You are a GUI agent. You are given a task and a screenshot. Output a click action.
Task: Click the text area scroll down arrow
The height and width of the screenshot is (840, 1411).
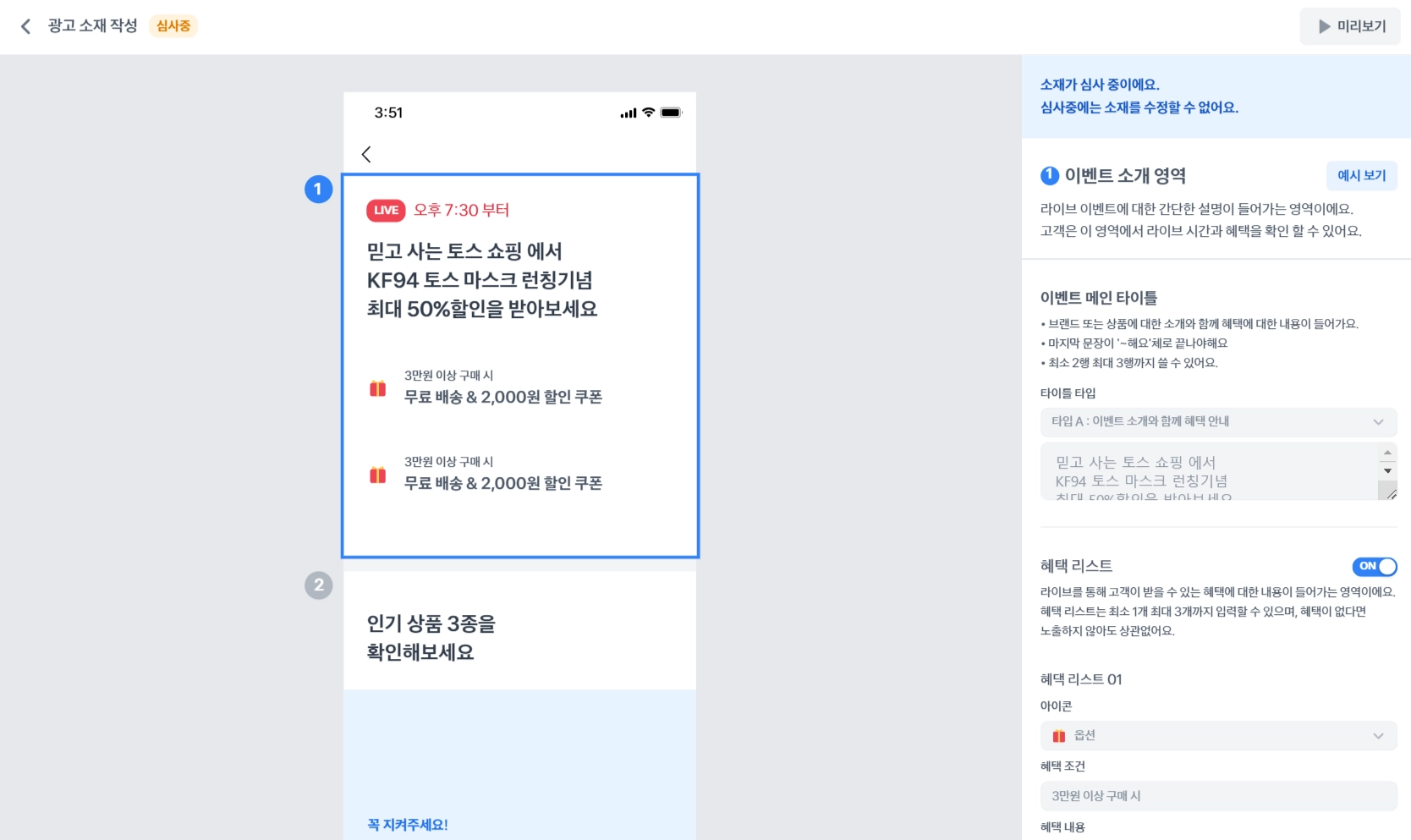click(x=1387, y=470)
